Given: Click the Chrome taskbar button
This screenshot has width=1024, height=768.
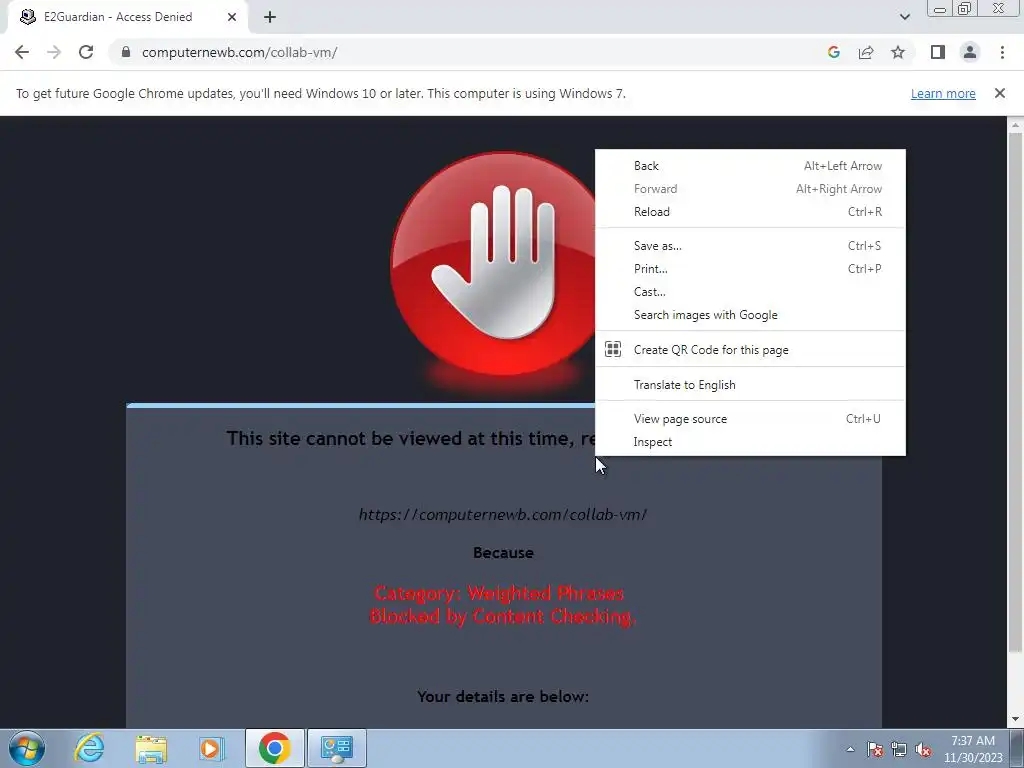Looking at the screenshot, I should coord(274,748).
